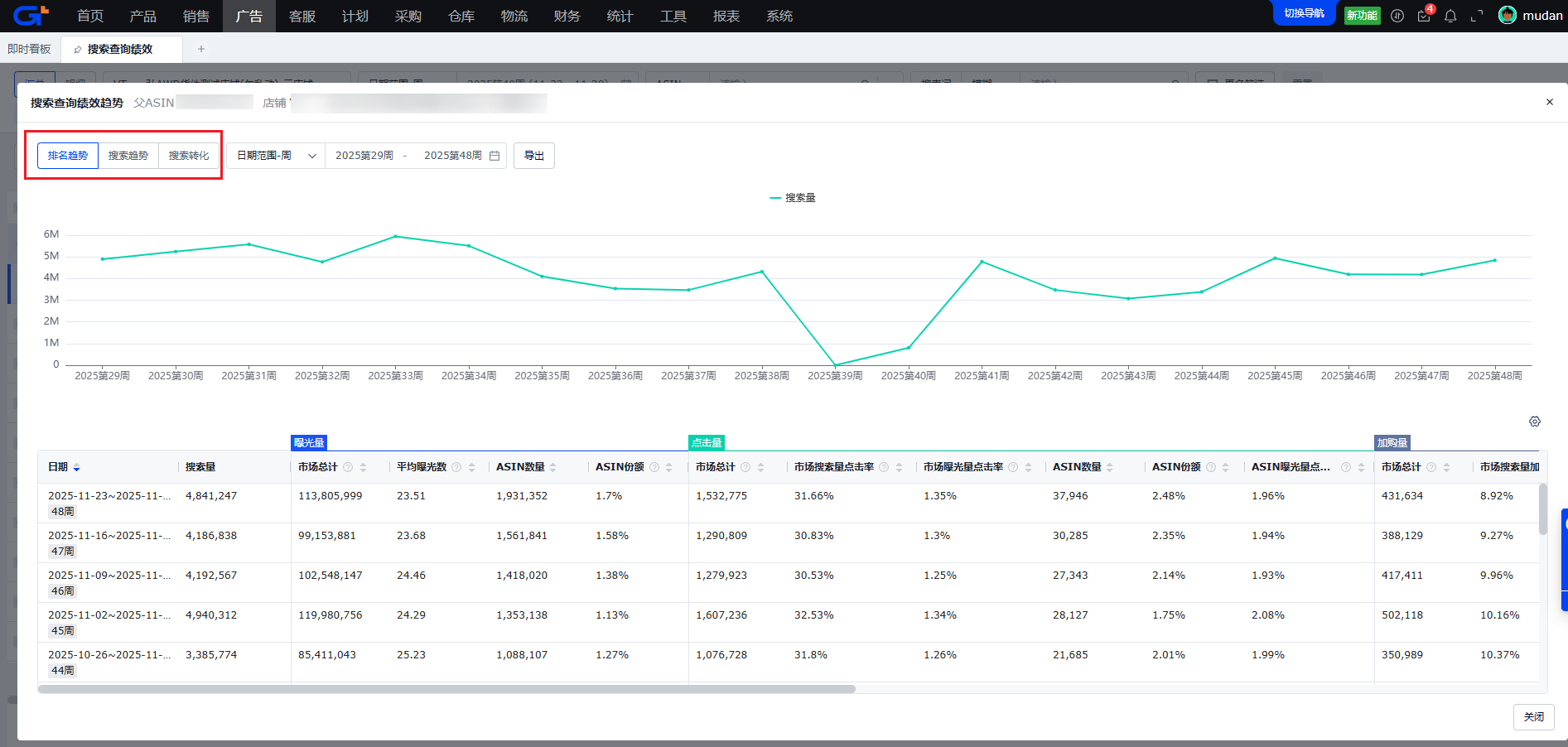The height and width of the screenshot is (747, 1568).
Task: Sort by 曝光量 ASIN数量 column
Action: pos(552,467)
